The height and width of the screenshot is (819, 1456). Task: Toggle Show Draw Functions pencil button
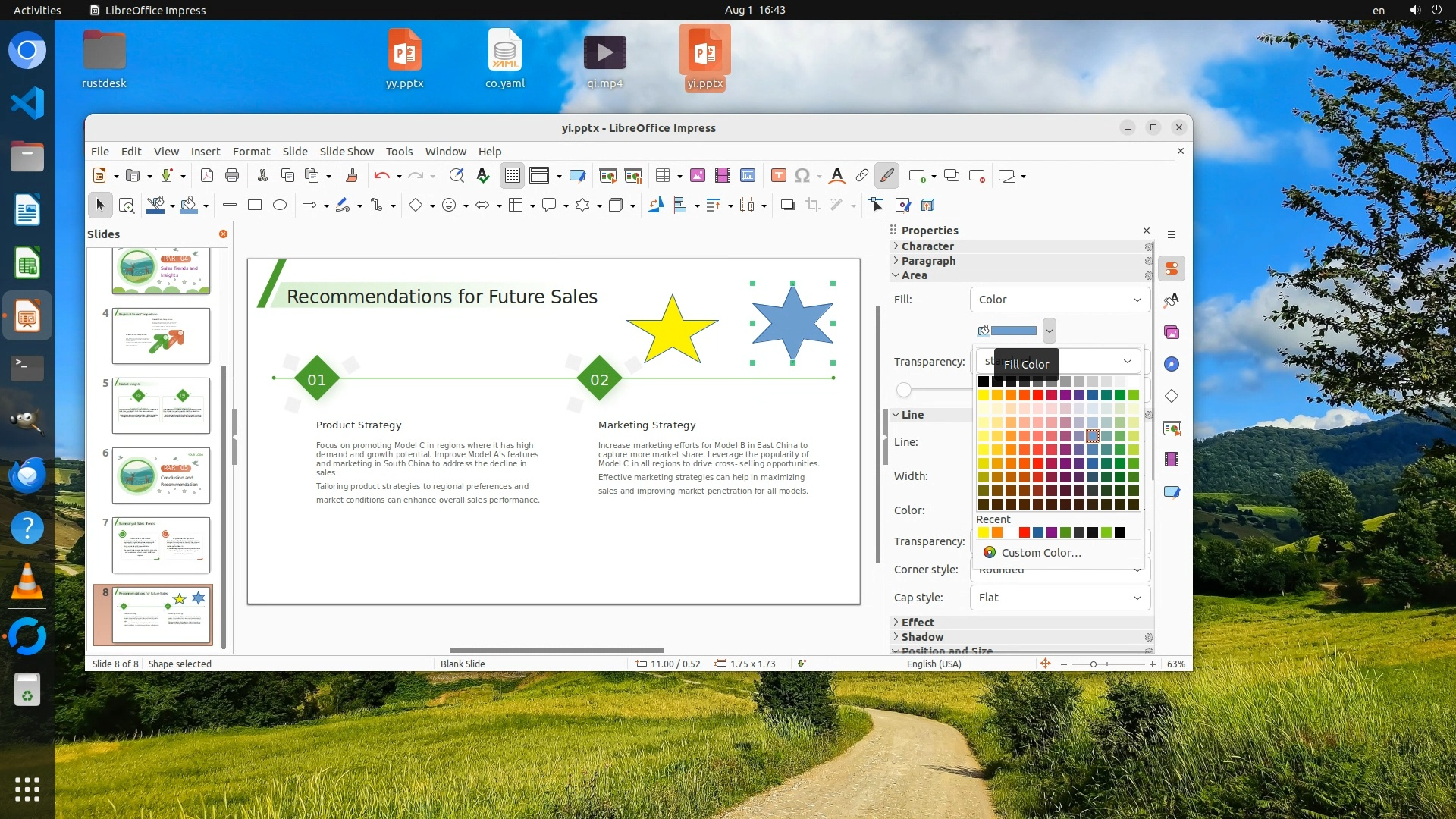pyautogui.click(x=886, y=176)
